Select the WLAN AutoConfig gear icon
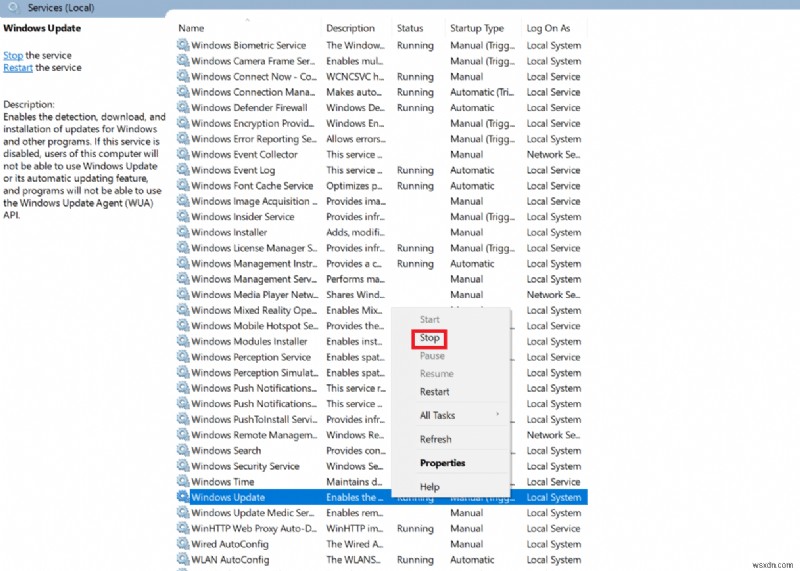The height and width of the screenshot is (571, 800). coord(183,560)
